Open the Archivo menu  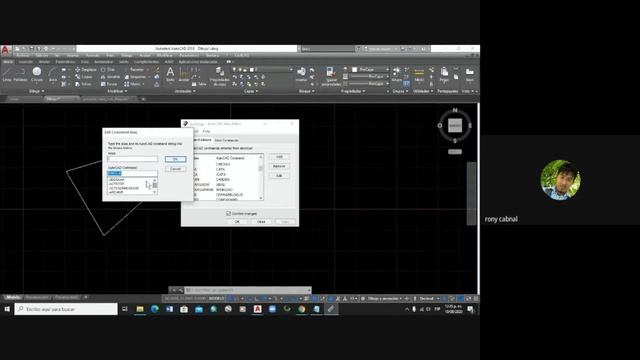[x=22, y=56]
